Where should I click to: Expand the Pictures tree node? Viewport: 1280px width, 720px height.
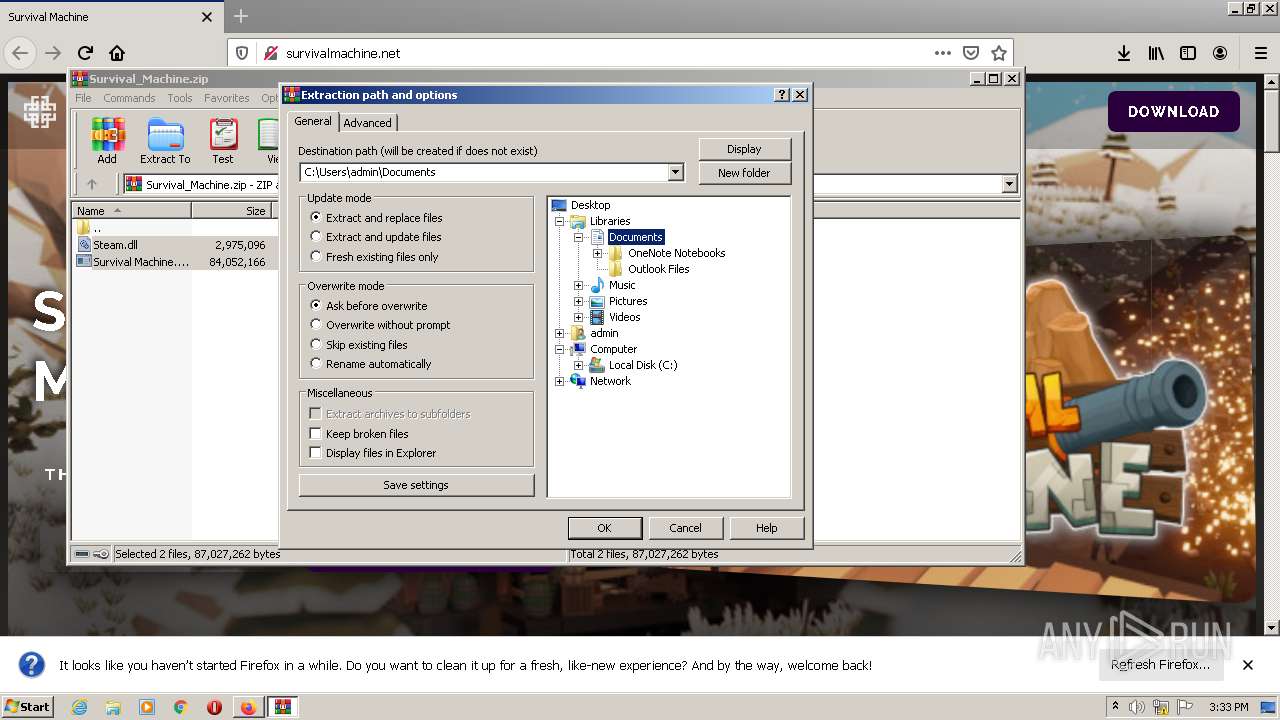point(579,301)
